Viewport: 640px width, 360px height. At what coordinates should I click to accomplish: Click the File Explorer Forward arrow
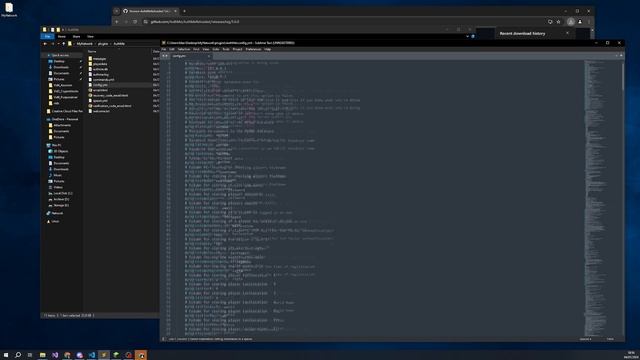pyautogui.click(x=52, y=44)
